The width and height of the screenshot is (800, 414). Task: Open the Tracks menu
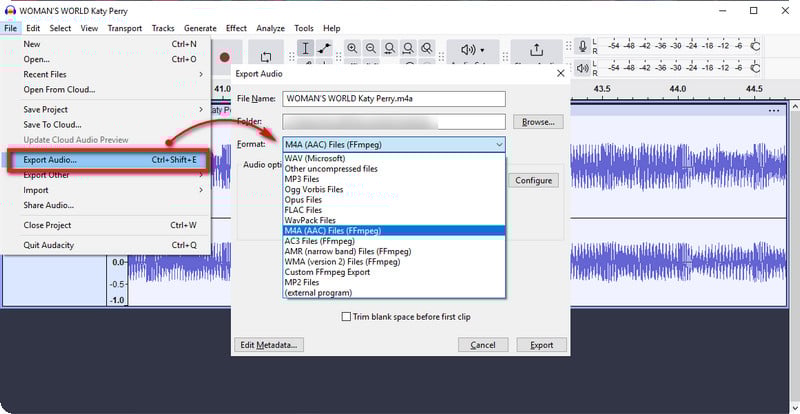tap(163, 28)
